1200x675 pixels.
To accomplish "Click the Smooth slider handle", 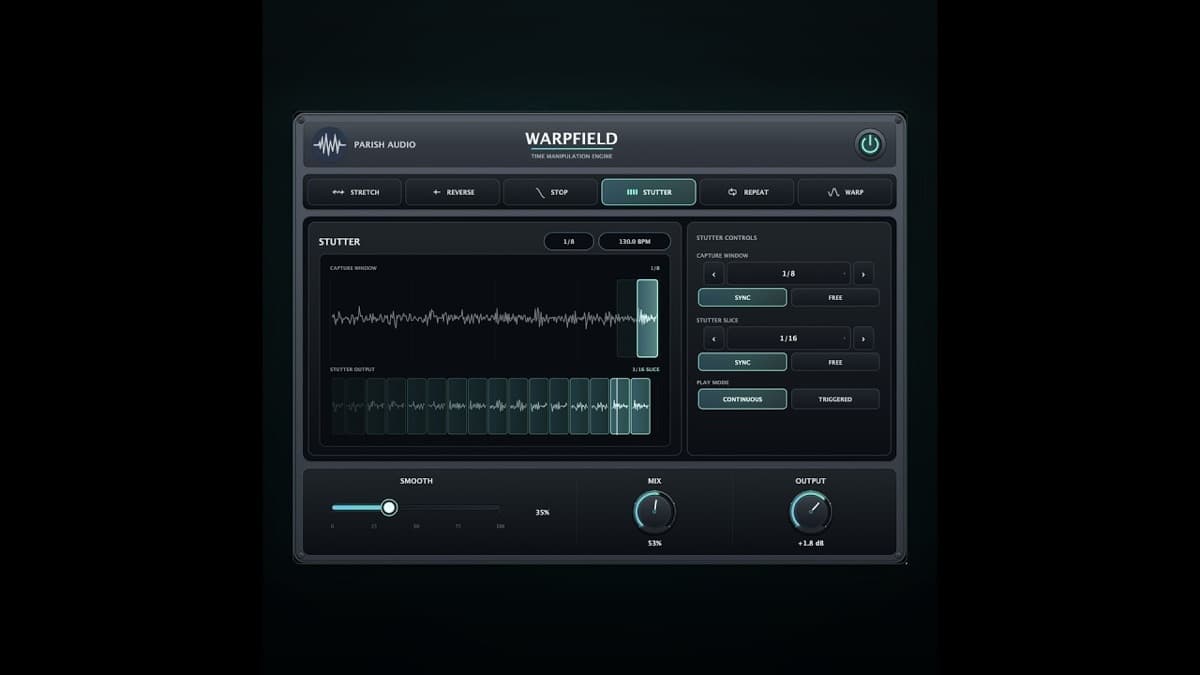I will [x=389, y=508].
